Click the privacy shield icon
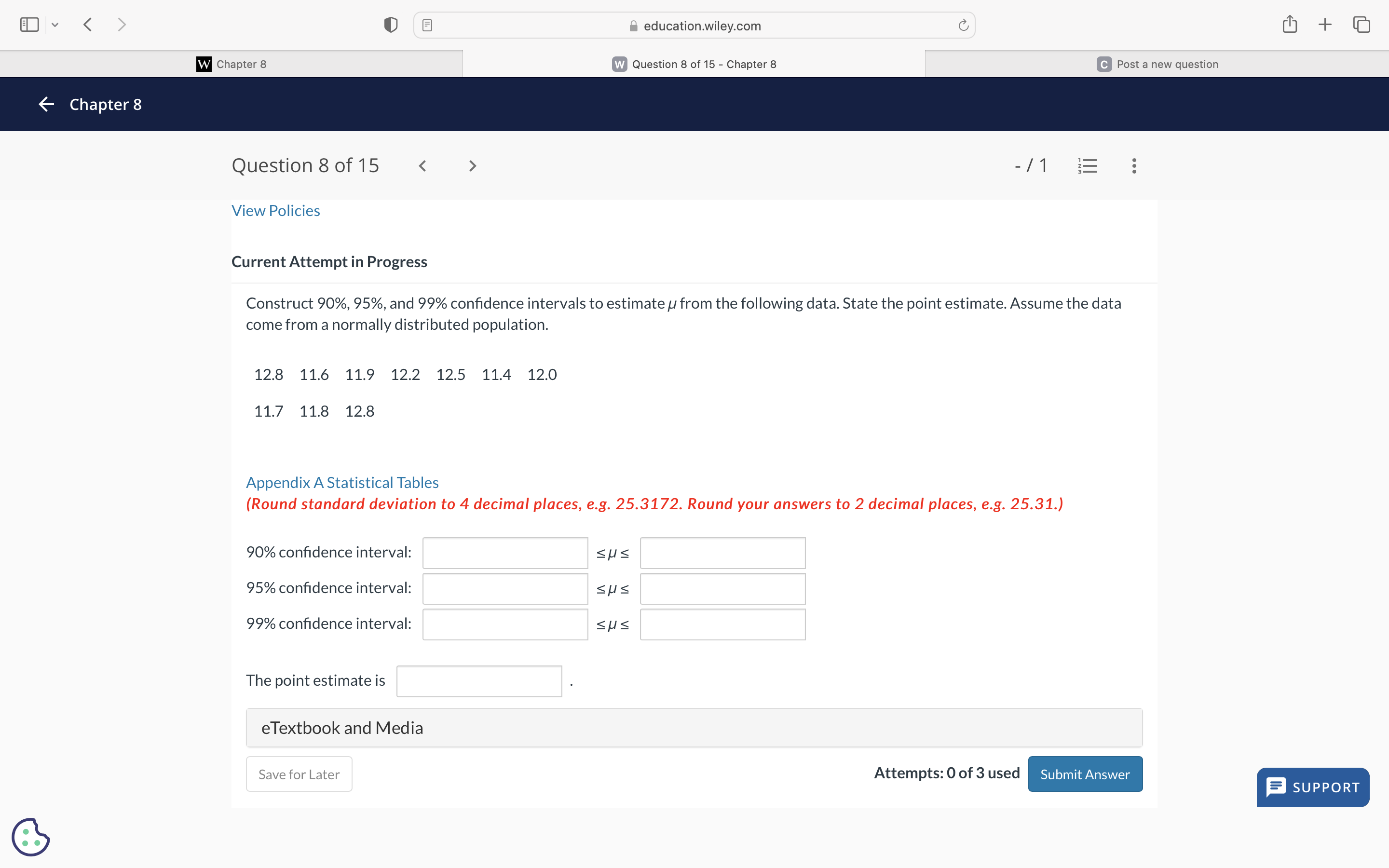Viewport: 1389px width, 868px height. click(x=391, y=25)
